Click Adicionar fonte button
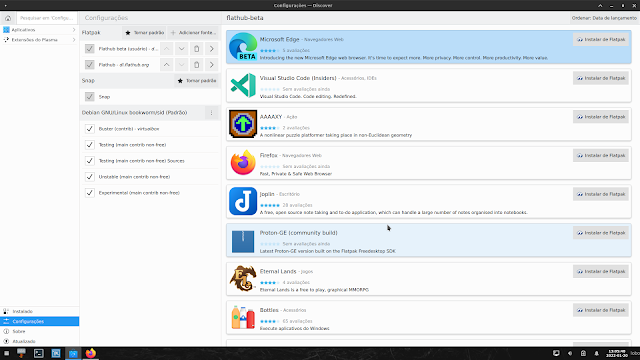Viewport: 640px width, 360px height. (x=193, y=33)
